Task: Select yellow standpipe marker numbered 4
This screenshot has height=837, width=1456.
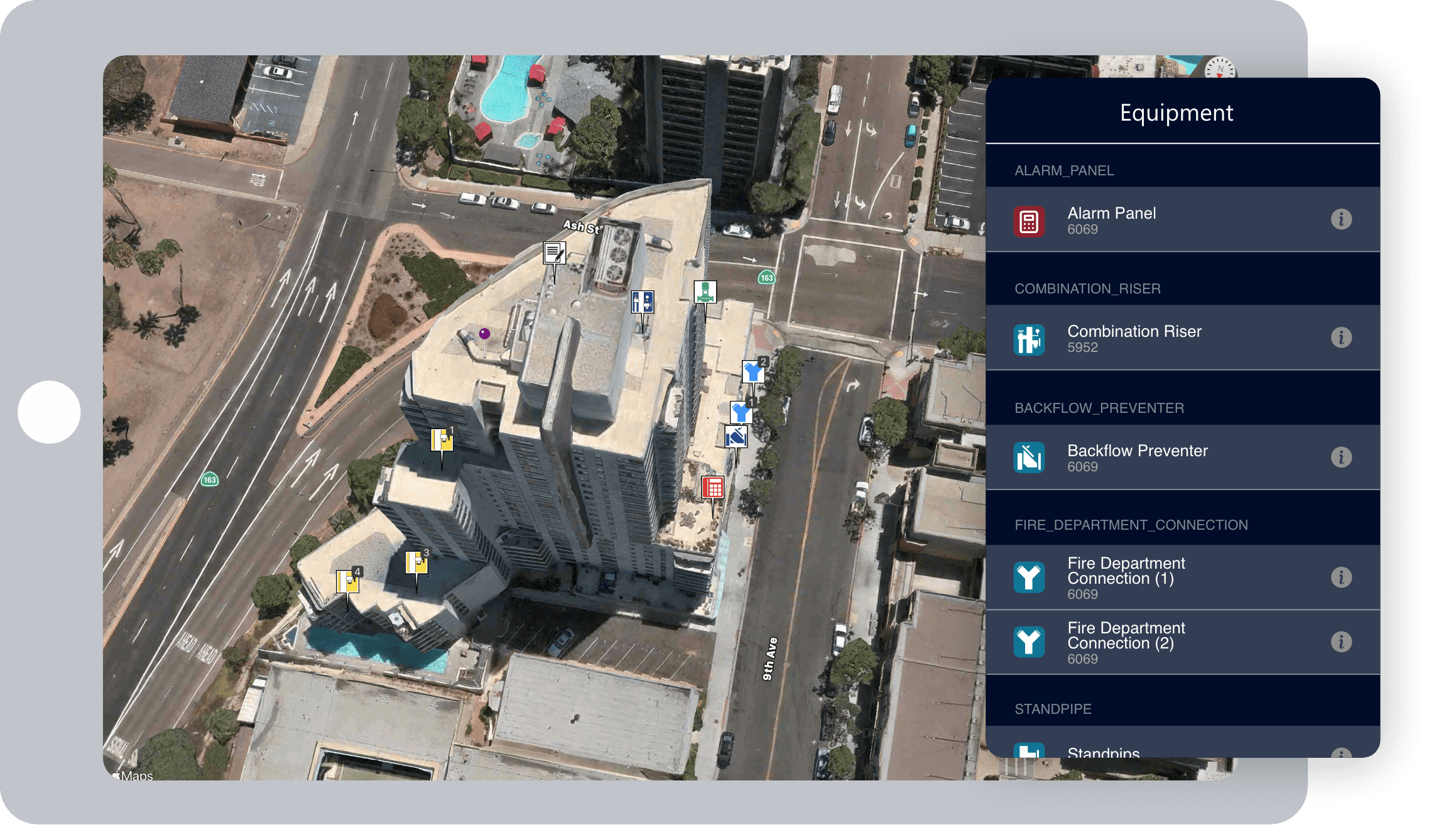Action: tap(347, 581)
